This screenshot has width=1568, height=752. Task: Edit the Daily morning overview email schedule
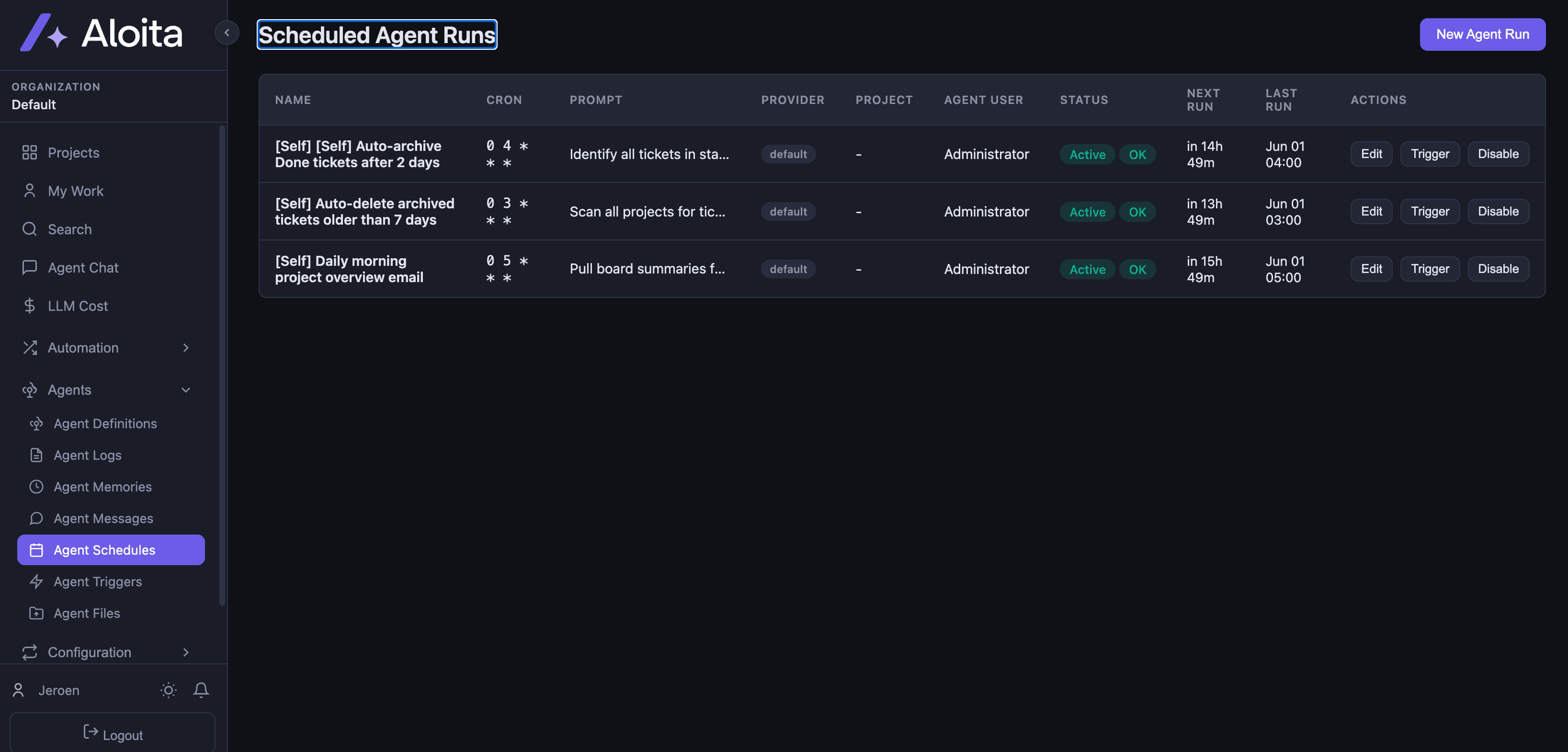1371,269
